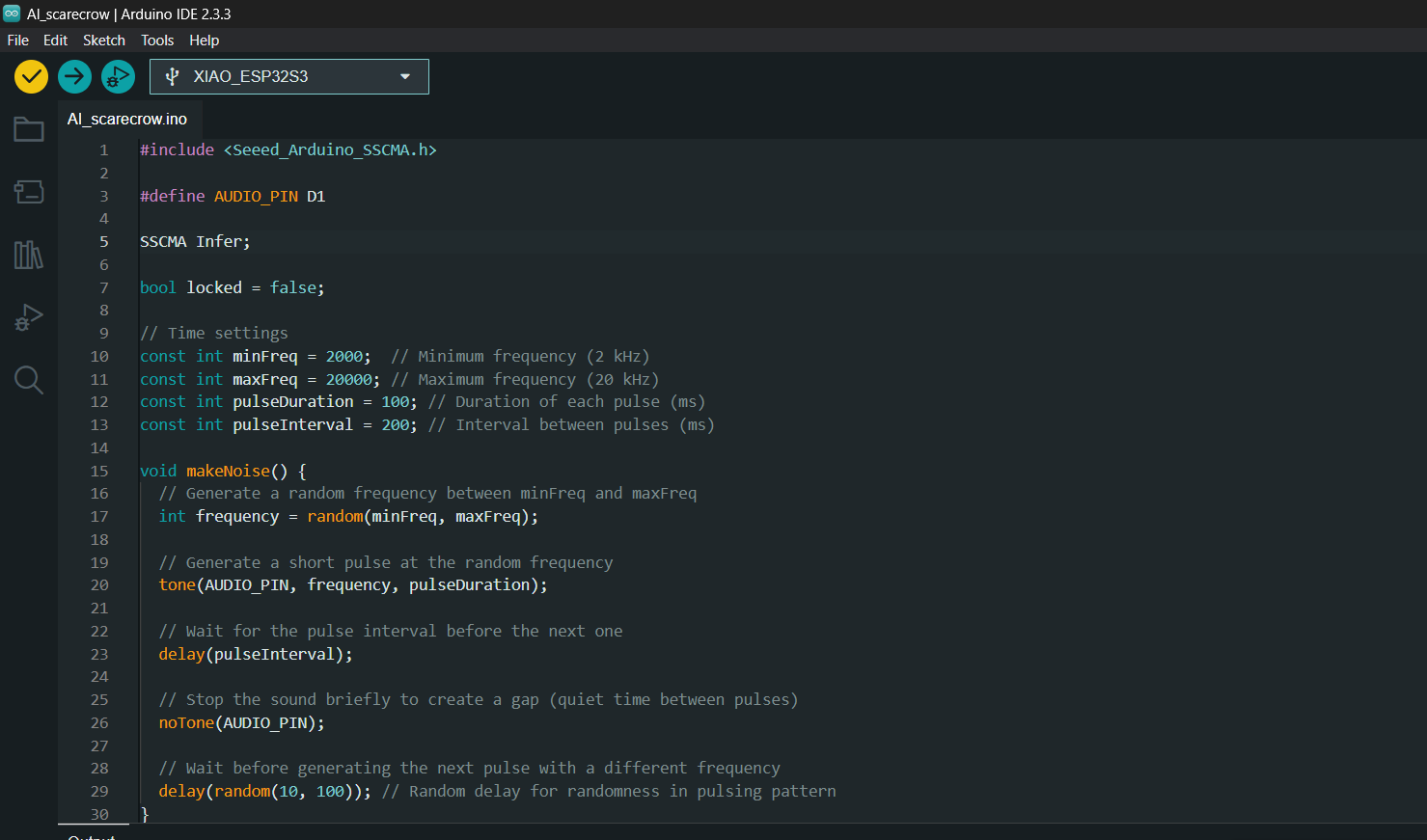Click '// Random delay for randomness in pulsing pattern' comment

(609, 791)
